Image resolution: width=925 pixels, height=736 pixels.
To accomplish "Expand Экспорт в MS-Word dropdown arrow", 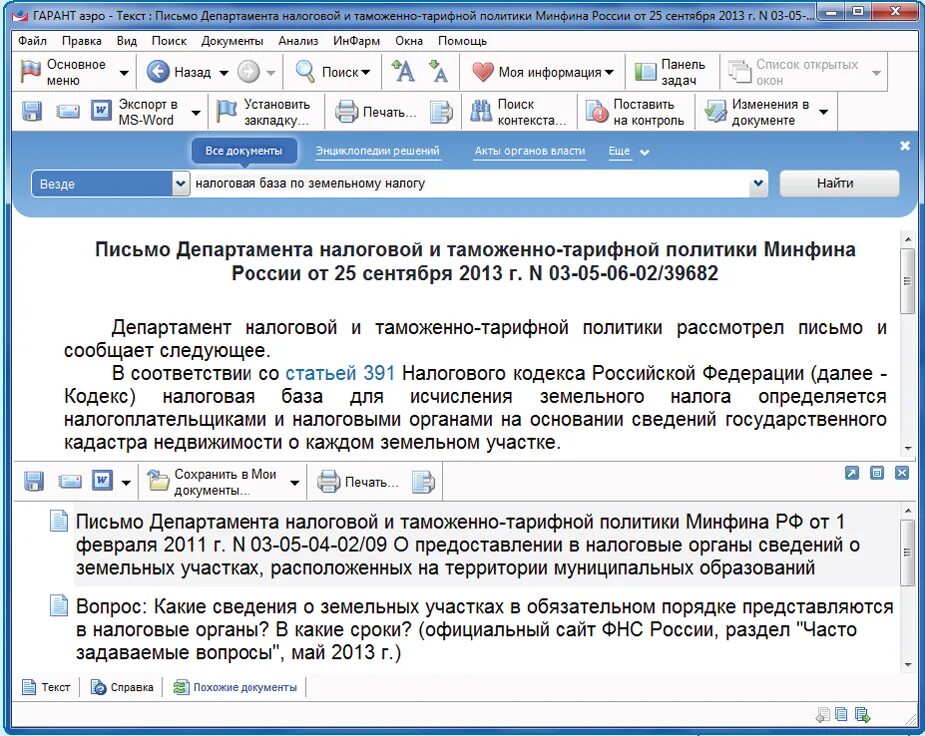I will point(196,113).
